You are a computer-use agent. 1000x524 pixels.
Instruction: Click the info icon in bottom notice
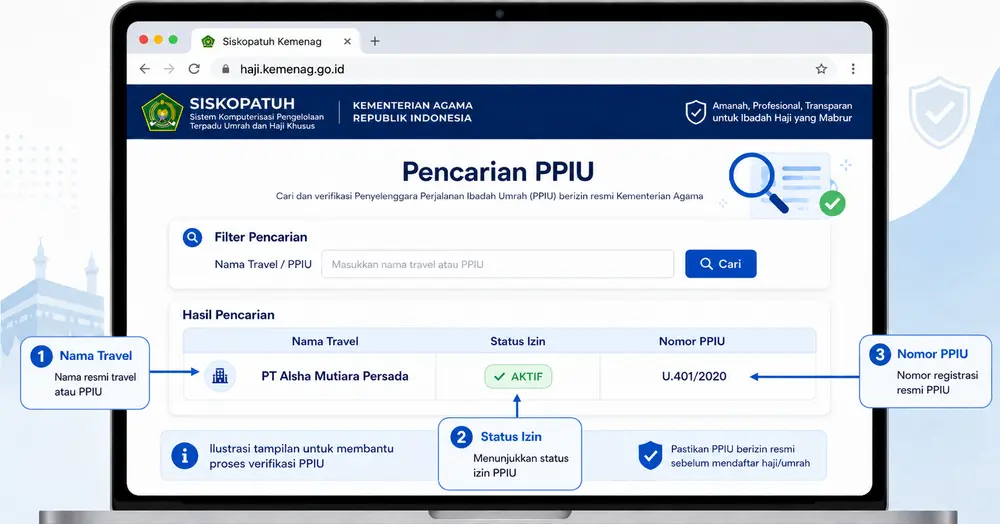[x=185, y=456]
